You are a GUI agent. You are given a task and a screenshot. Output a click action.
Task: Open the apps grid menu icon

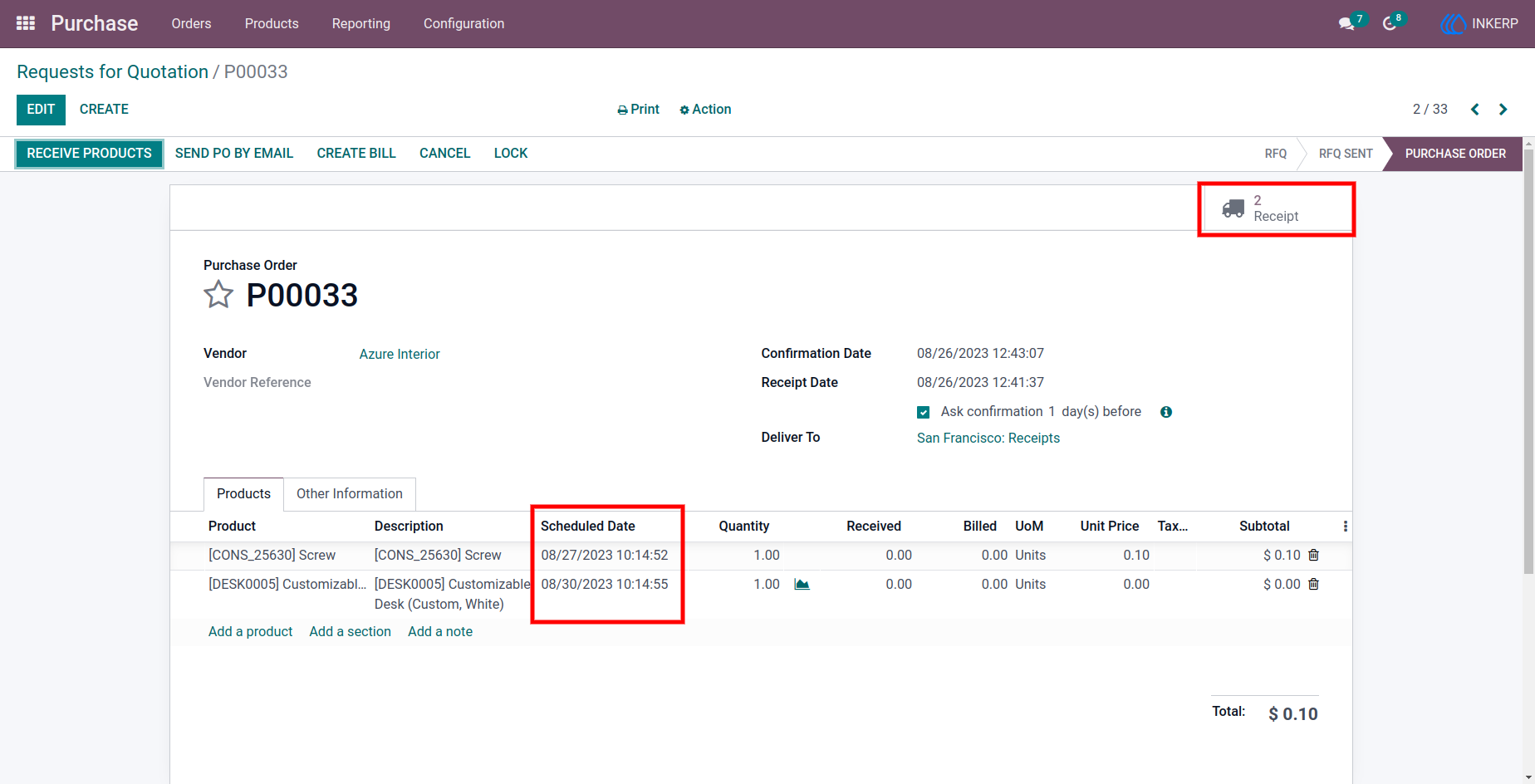pyautogui.click(x=26, y=23)
